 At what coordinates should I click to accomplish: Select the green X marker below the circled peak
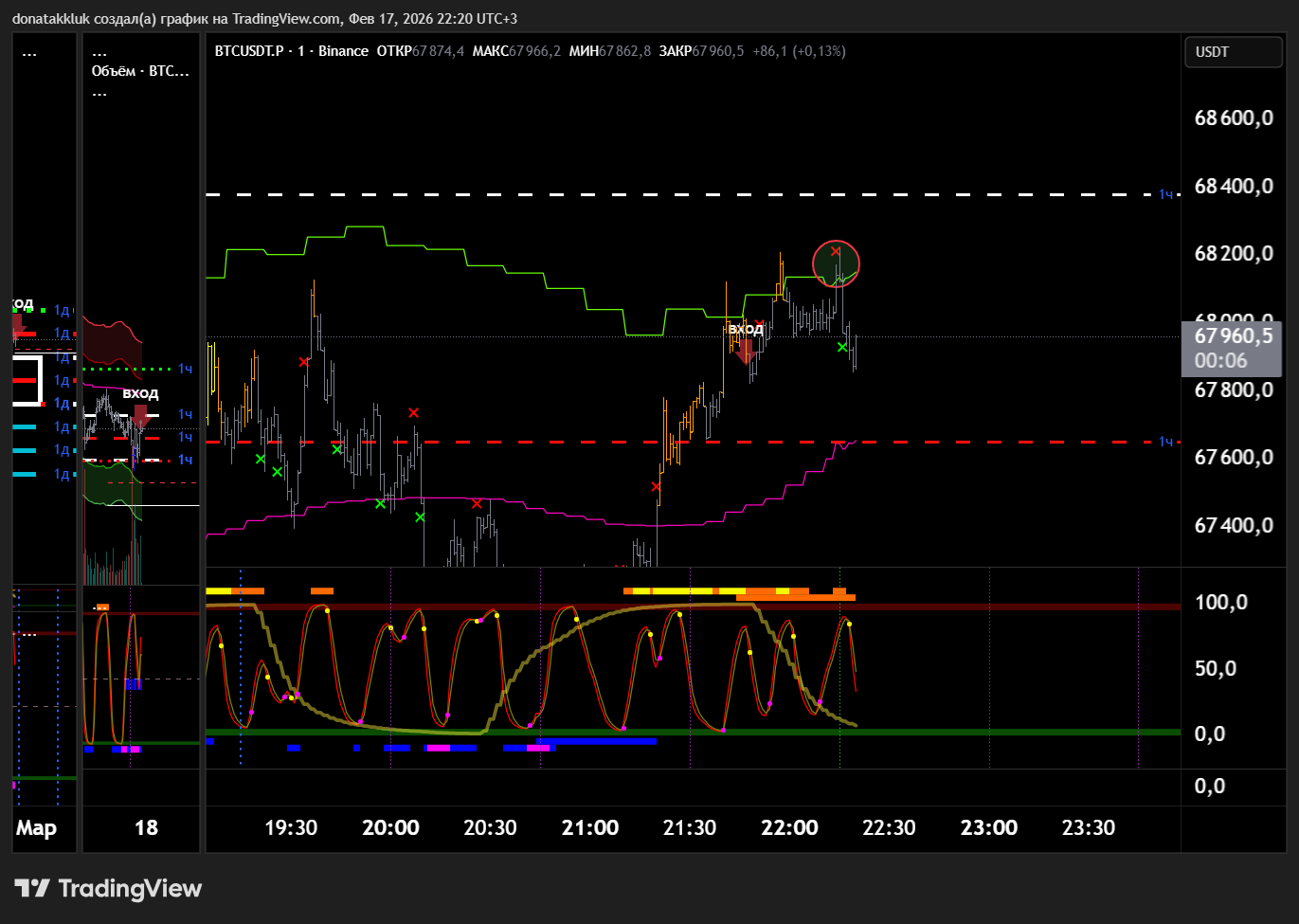coord(842,347)
